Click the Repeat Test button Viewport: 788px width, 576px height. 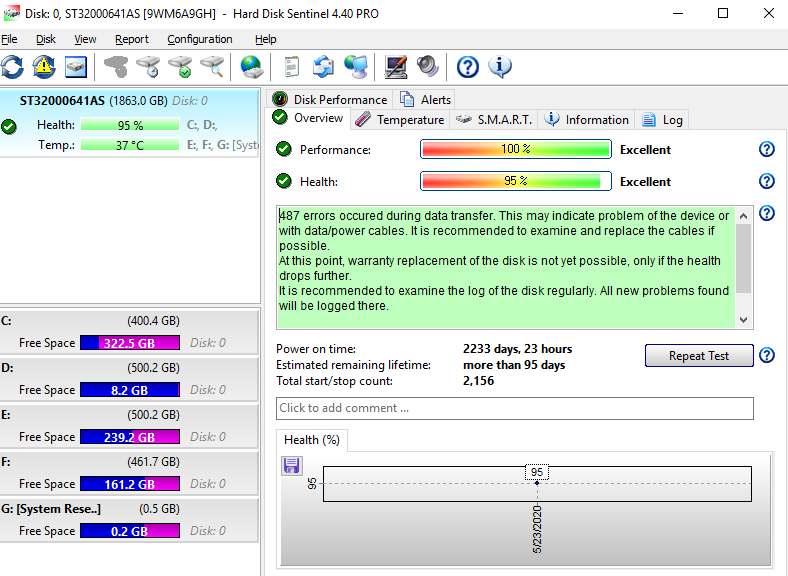699,355
